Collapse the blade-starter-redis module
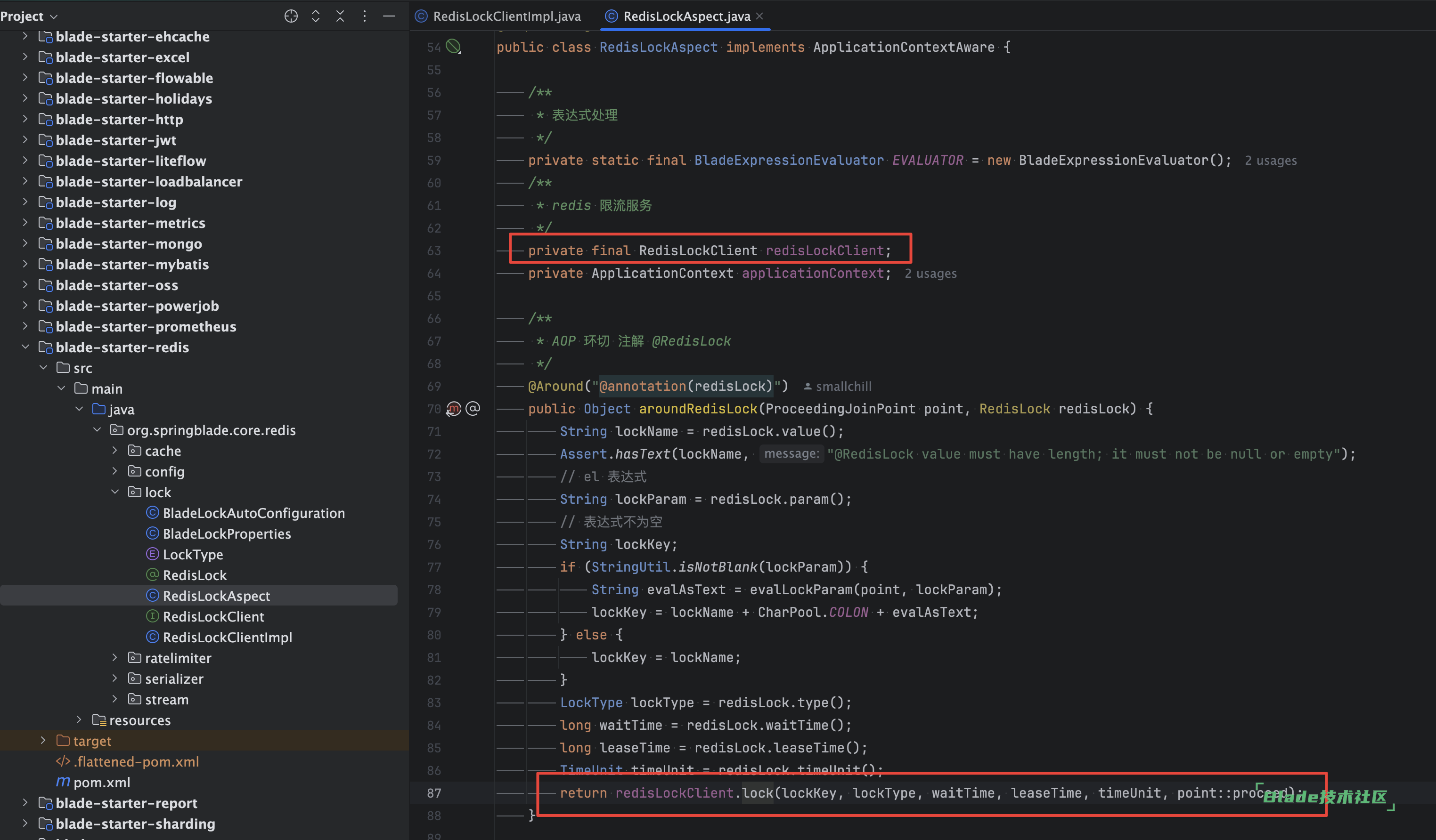 coord(25,347)
